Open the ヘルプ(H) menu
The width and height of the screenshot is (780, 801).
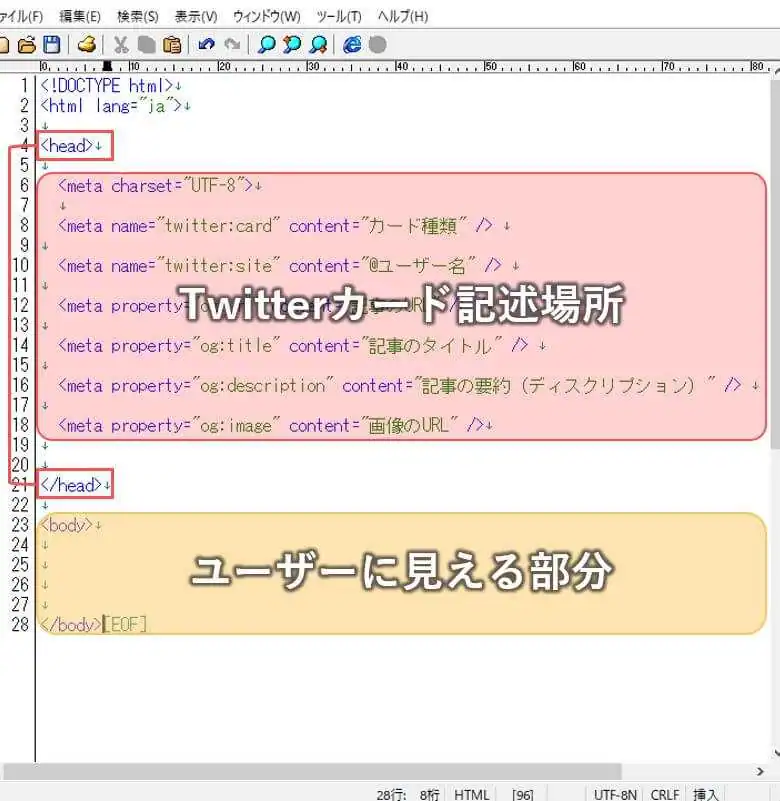click(x=403, y=16)
